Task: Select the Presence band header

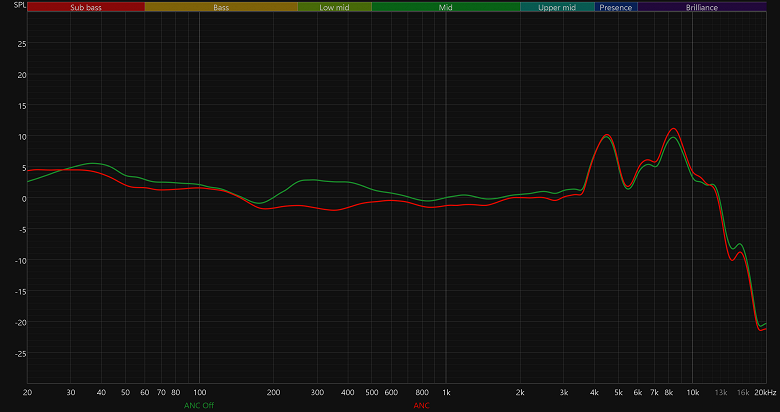Action: 616,7
